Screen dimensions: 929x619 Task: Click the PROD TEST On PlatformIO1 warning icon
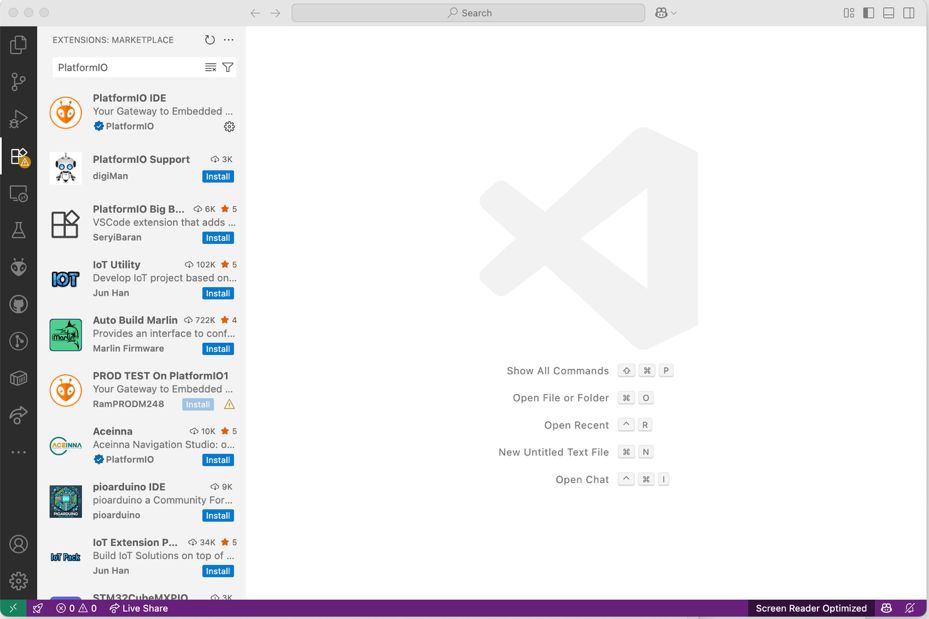(x=229, y=405)
